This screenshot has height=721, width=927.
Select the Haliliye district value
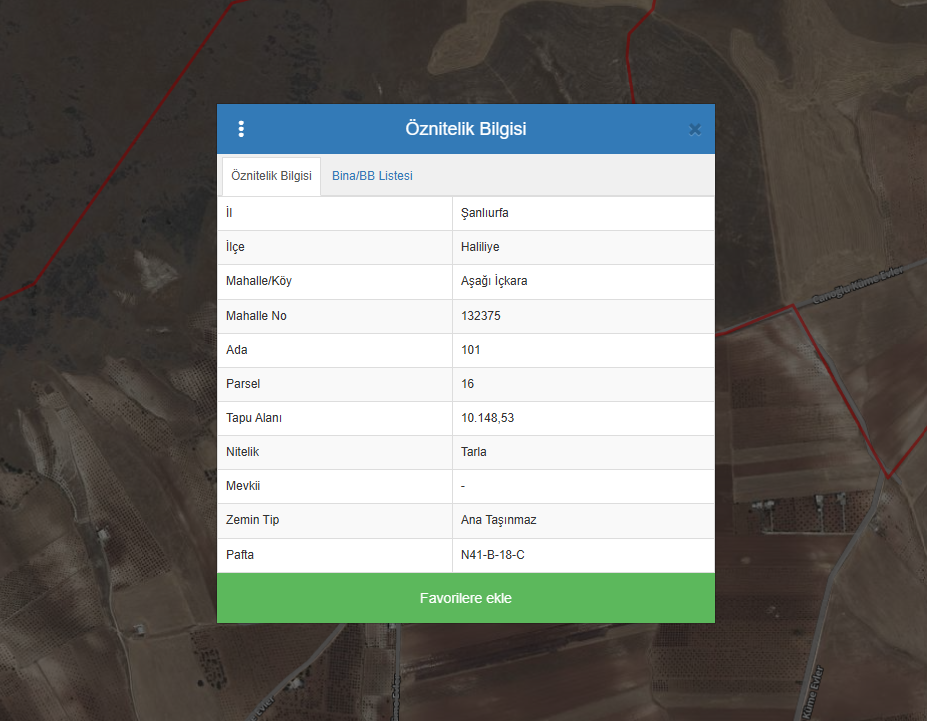[480, 247]
